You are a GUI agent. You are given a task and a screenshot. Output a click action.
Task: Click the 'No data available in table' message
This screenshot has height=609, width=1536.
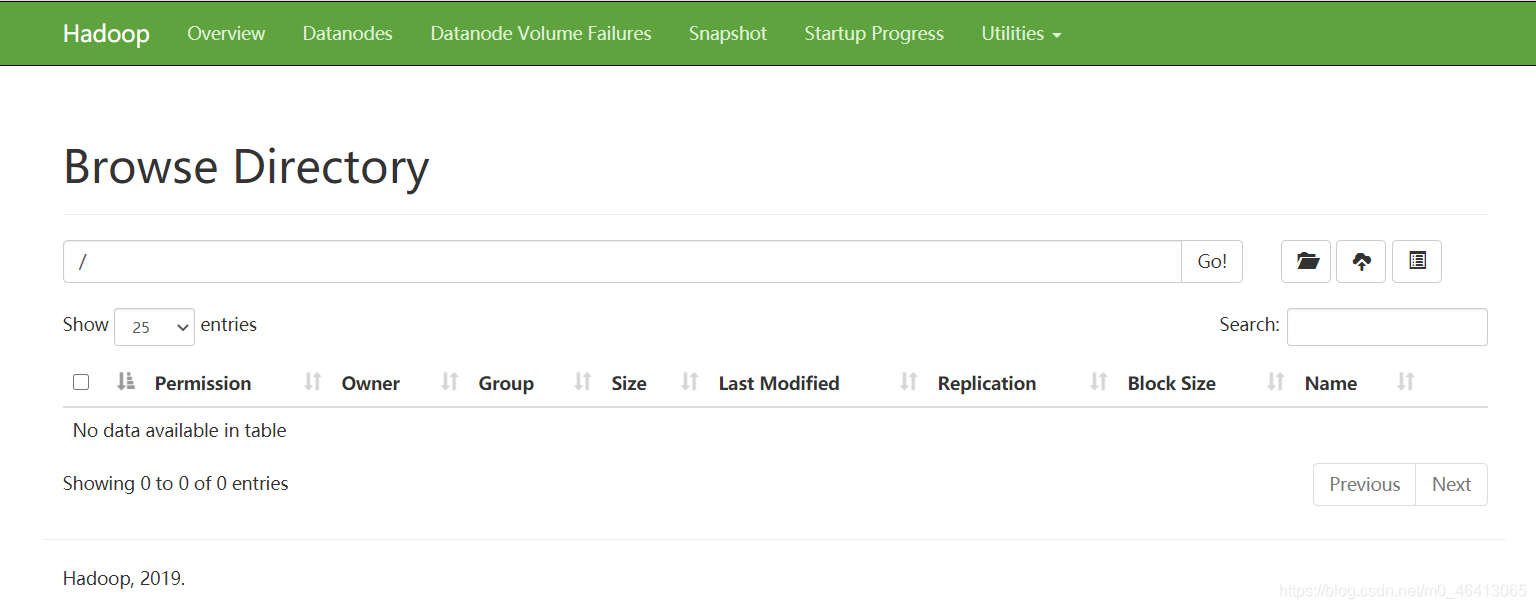tap(180, 431)
